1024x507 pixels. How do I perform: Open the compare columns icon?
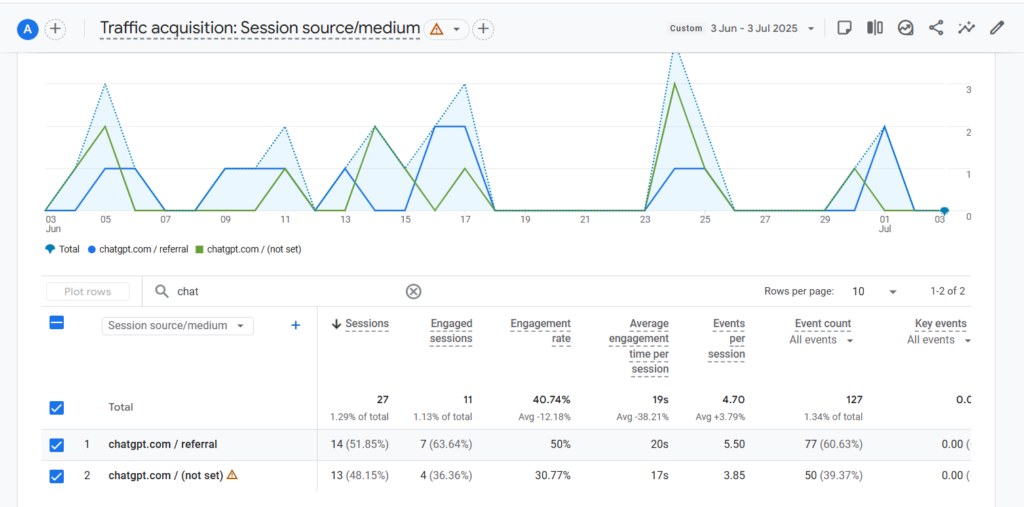[874, 28]
